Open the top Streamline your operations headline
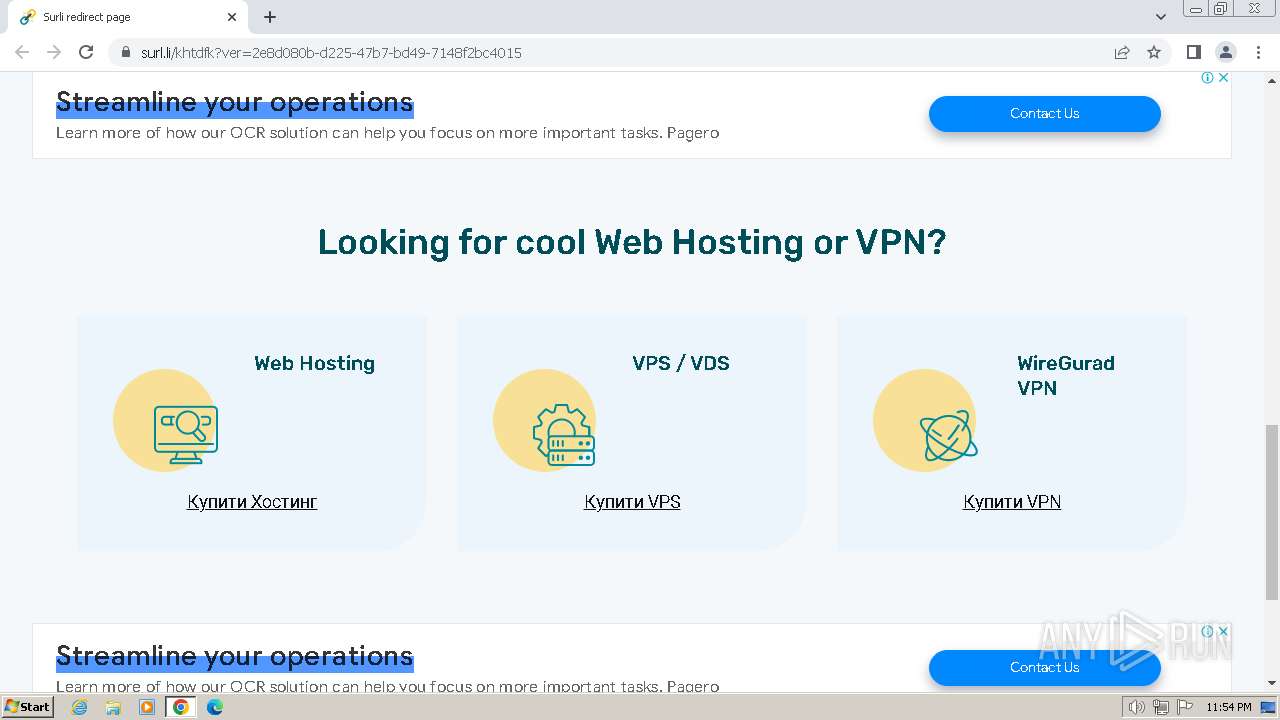The width and height of the screenshot is (1280, 720). [234, 102]
